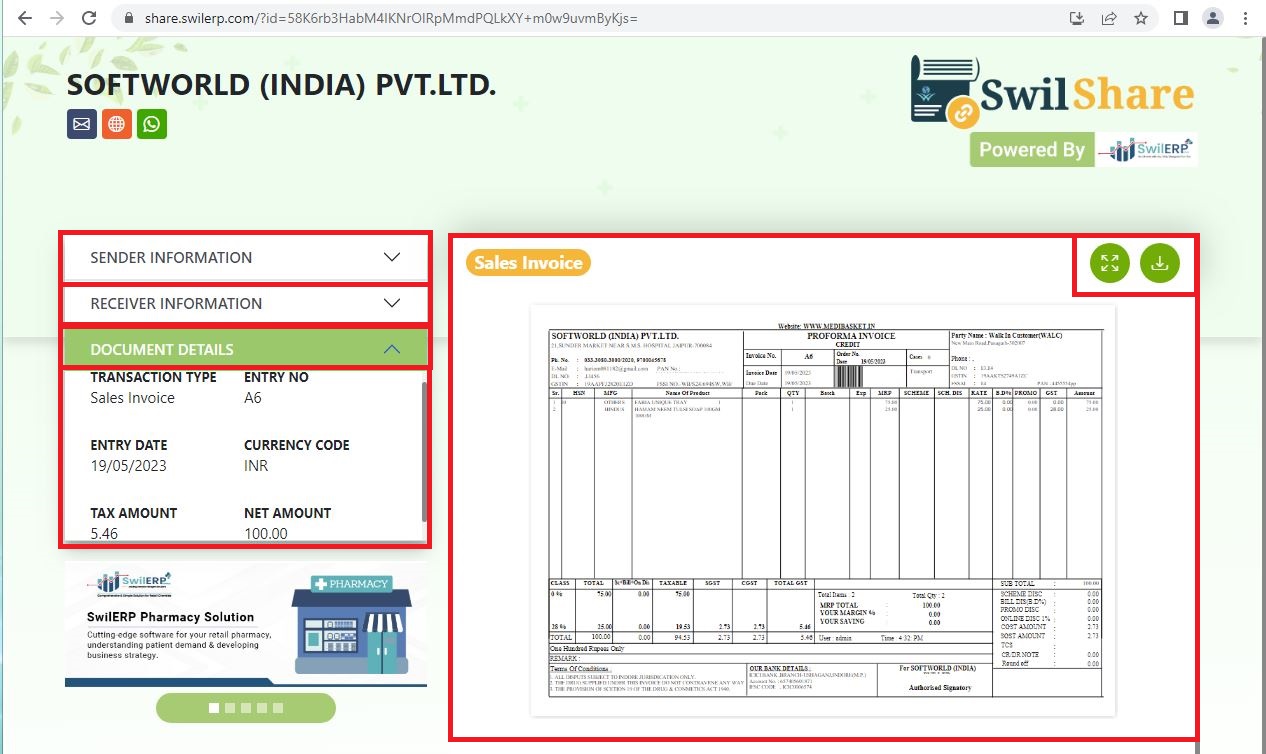Download the sales invoice document
1266x754 pixels.
coord(1160,264)
